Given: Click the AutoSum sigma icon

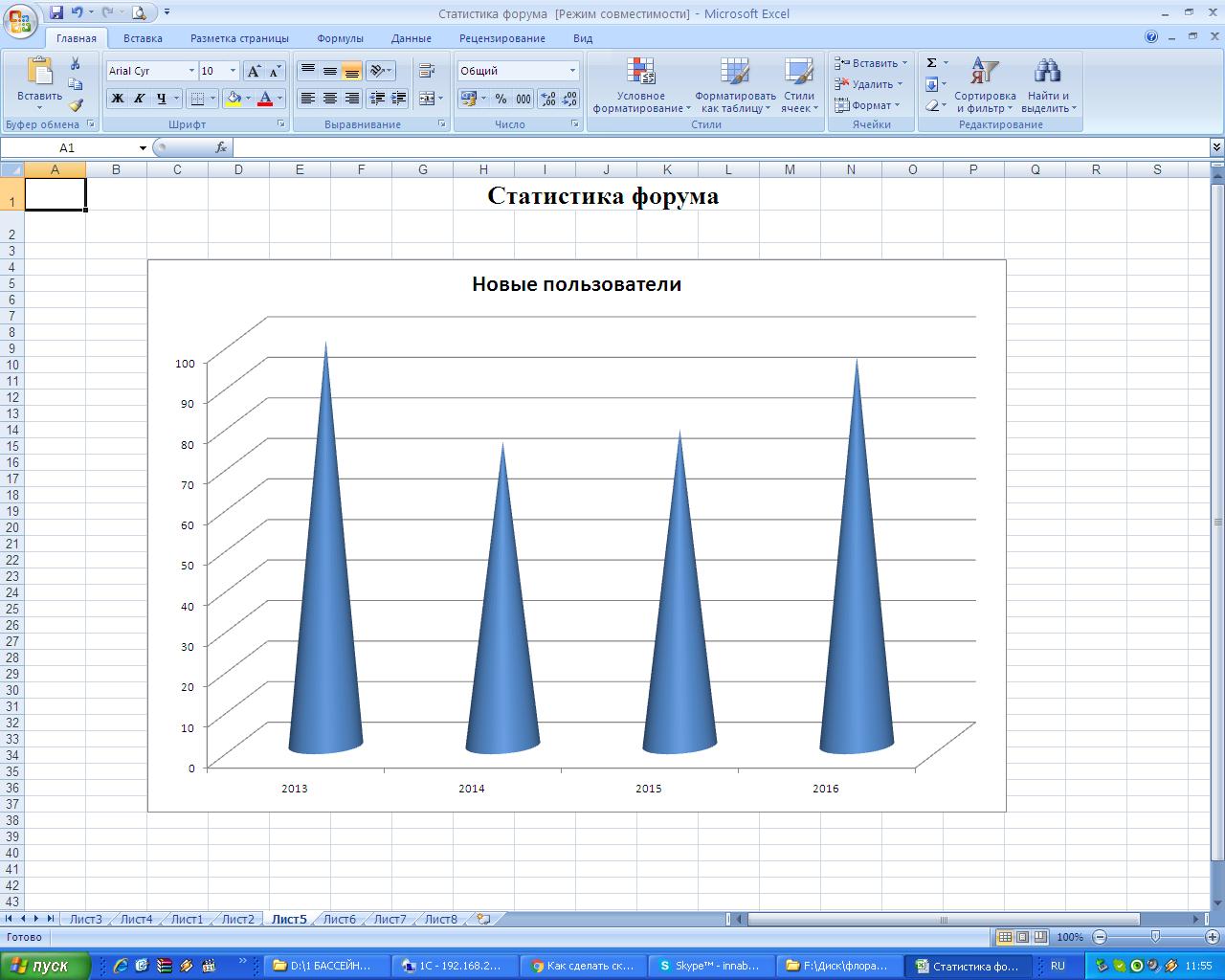Looking at the screenshot, I should point(931,63).
